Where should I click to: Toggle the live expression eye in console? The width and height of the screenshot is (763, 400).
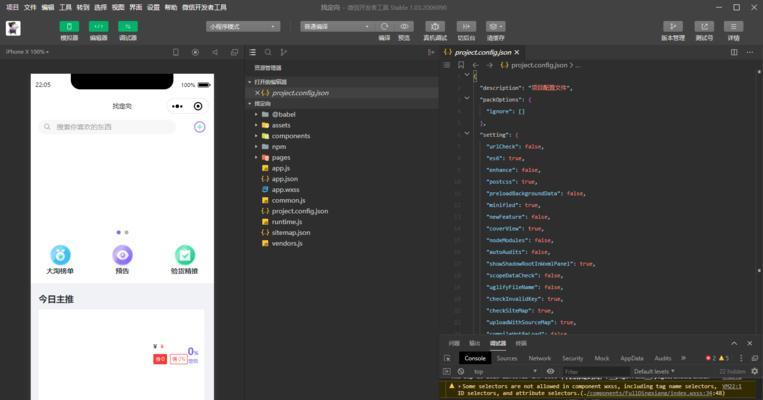[550, 371]
